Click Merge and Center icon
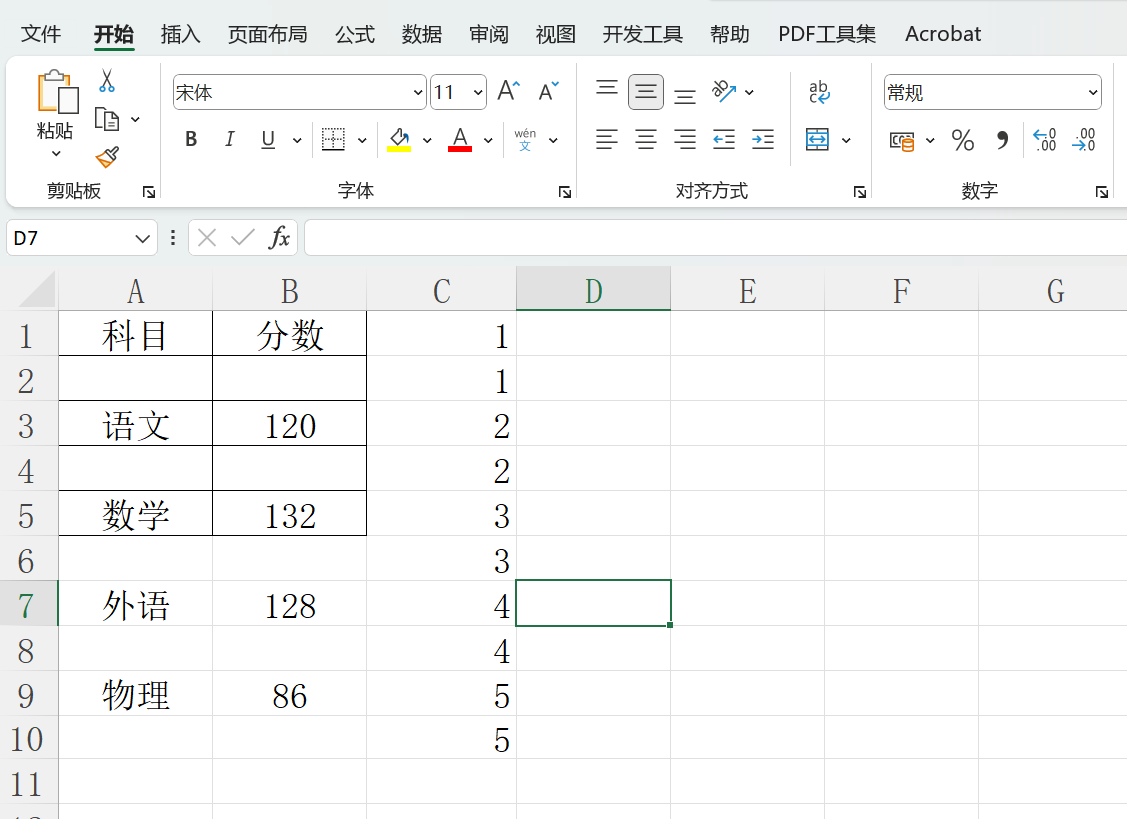 coord(817,139)
